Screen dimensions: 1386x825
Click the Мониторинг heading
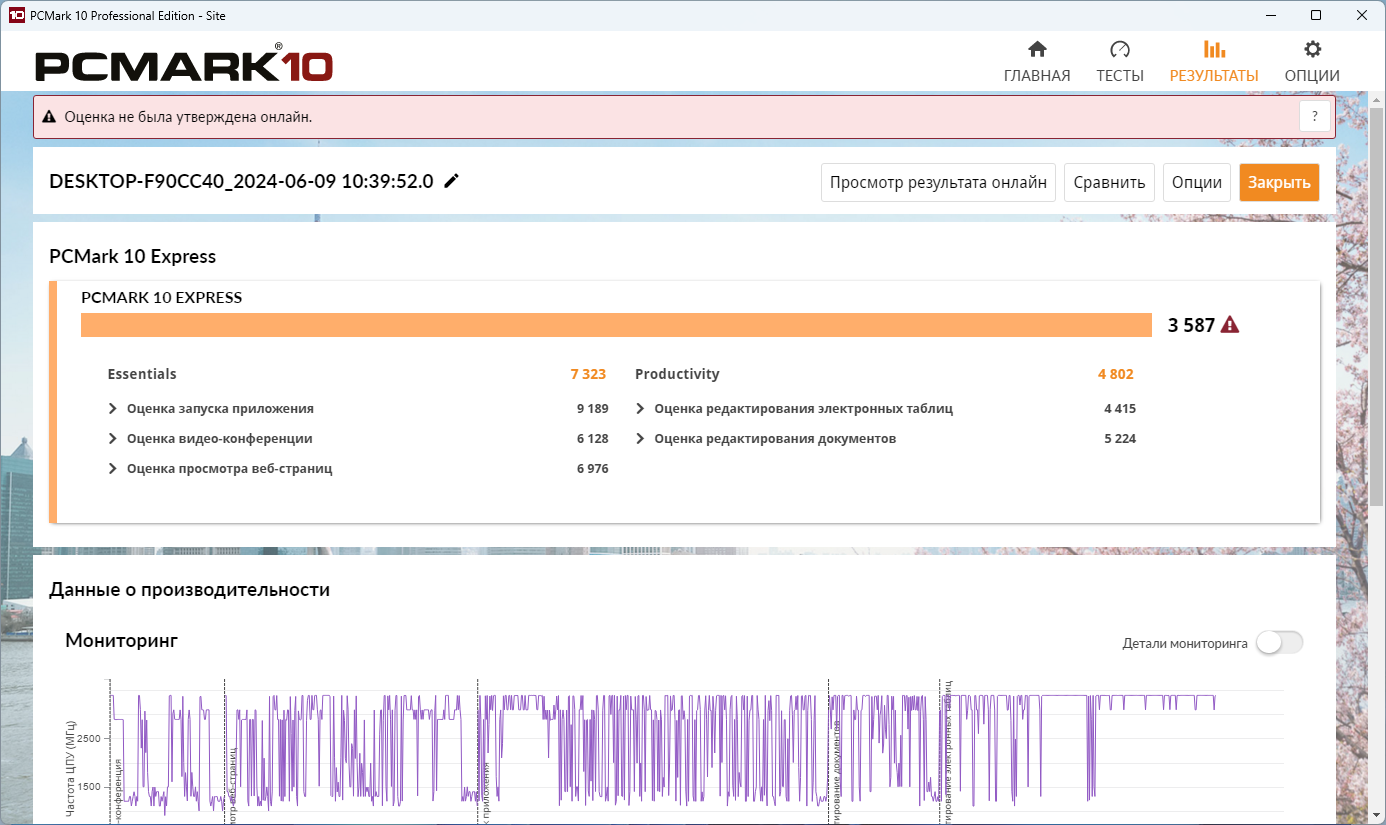pos(121,640)
